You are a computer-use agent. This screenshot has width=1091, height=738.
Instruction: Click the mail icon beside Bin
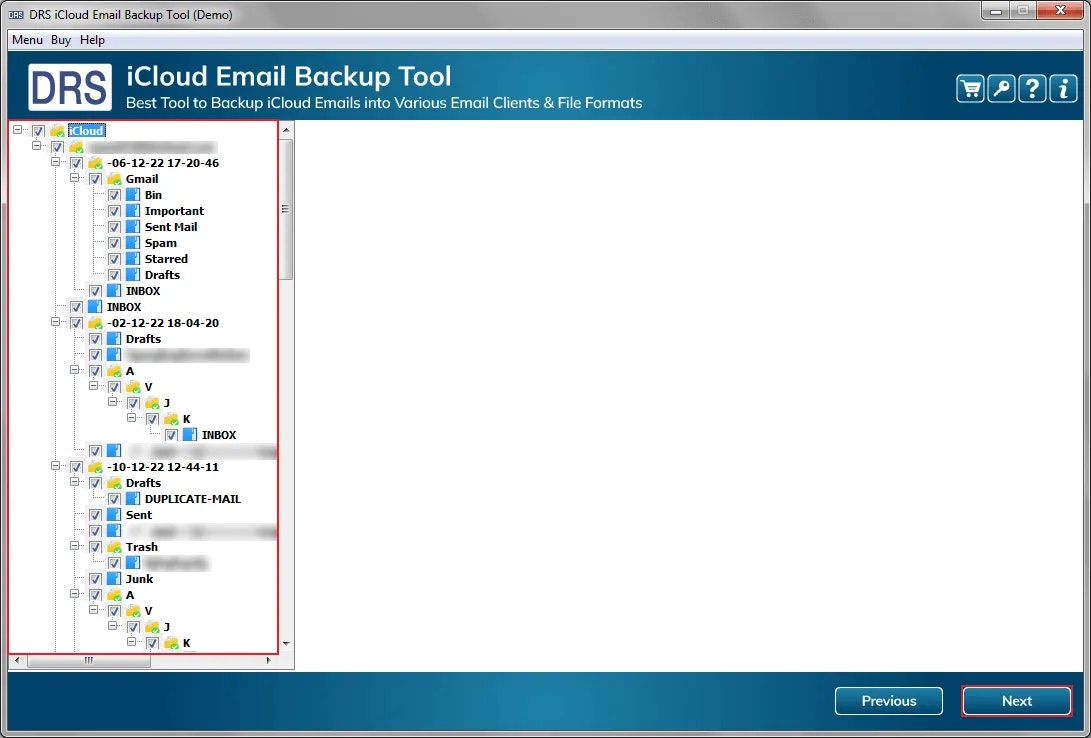point(133,195)
